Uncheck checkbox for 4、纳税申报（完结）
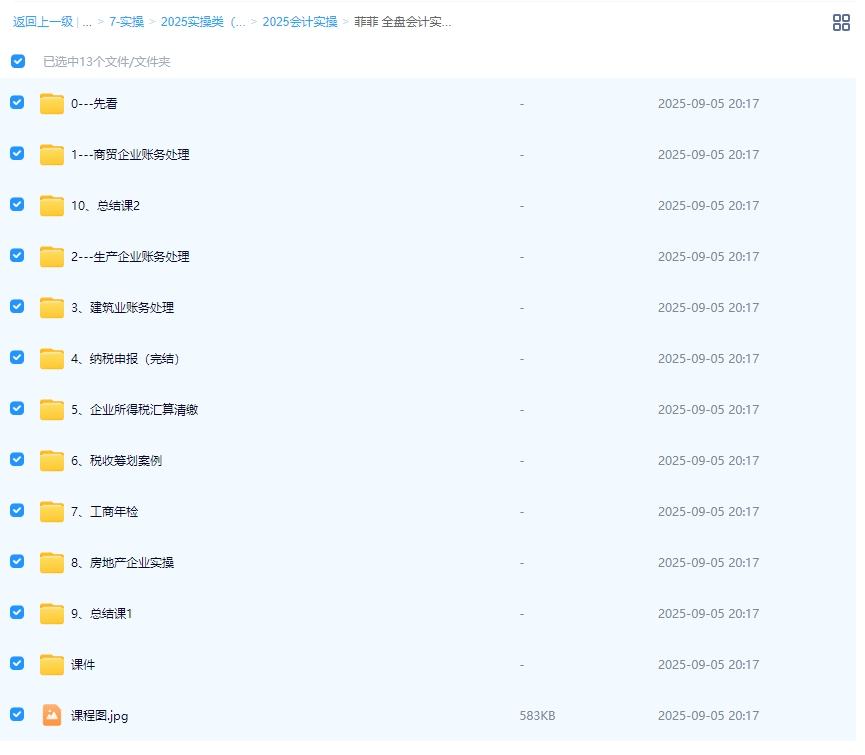This screenshot has width=865, height=755. pyautogui.click(x=17, y=357)
